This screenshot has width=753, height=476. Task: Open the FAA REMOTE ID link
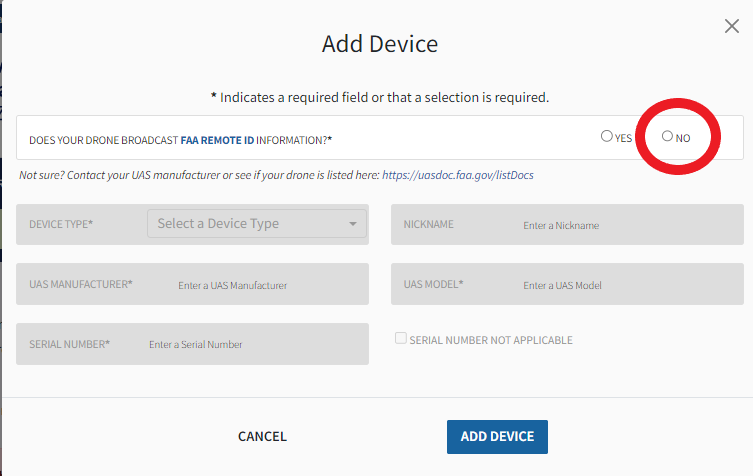click(217, 140)
